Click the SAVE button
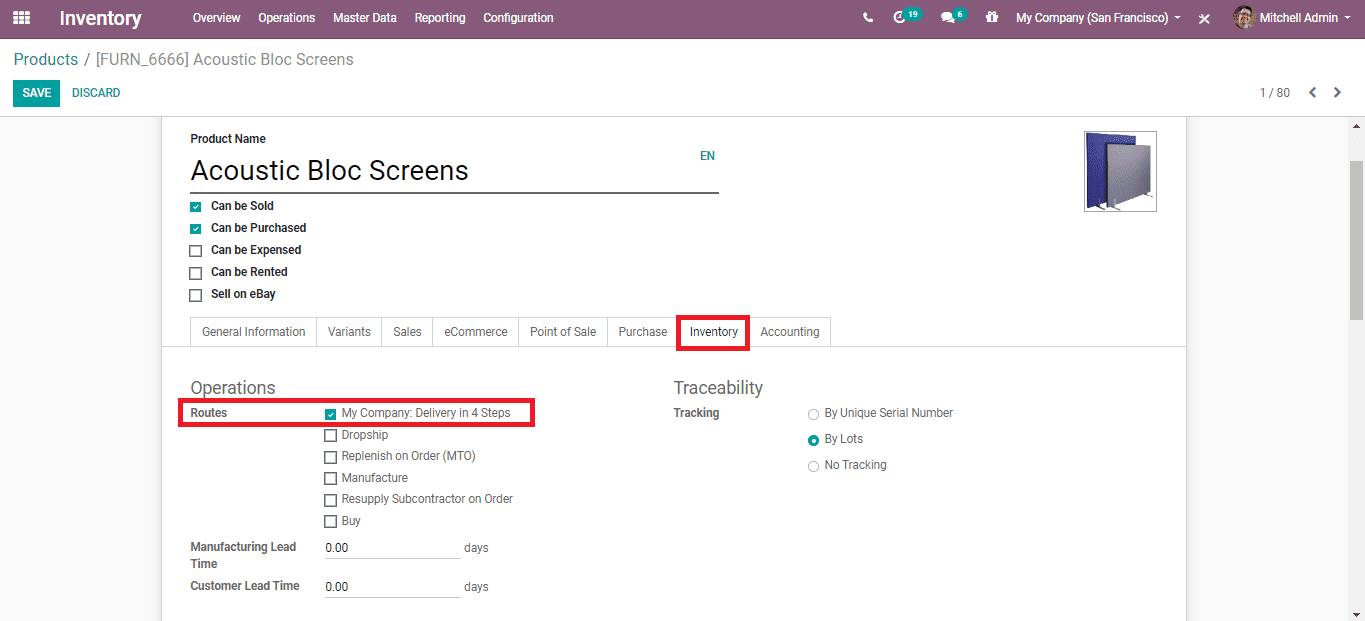Viewport: 1365px width, 621px height. pos(36,93)
